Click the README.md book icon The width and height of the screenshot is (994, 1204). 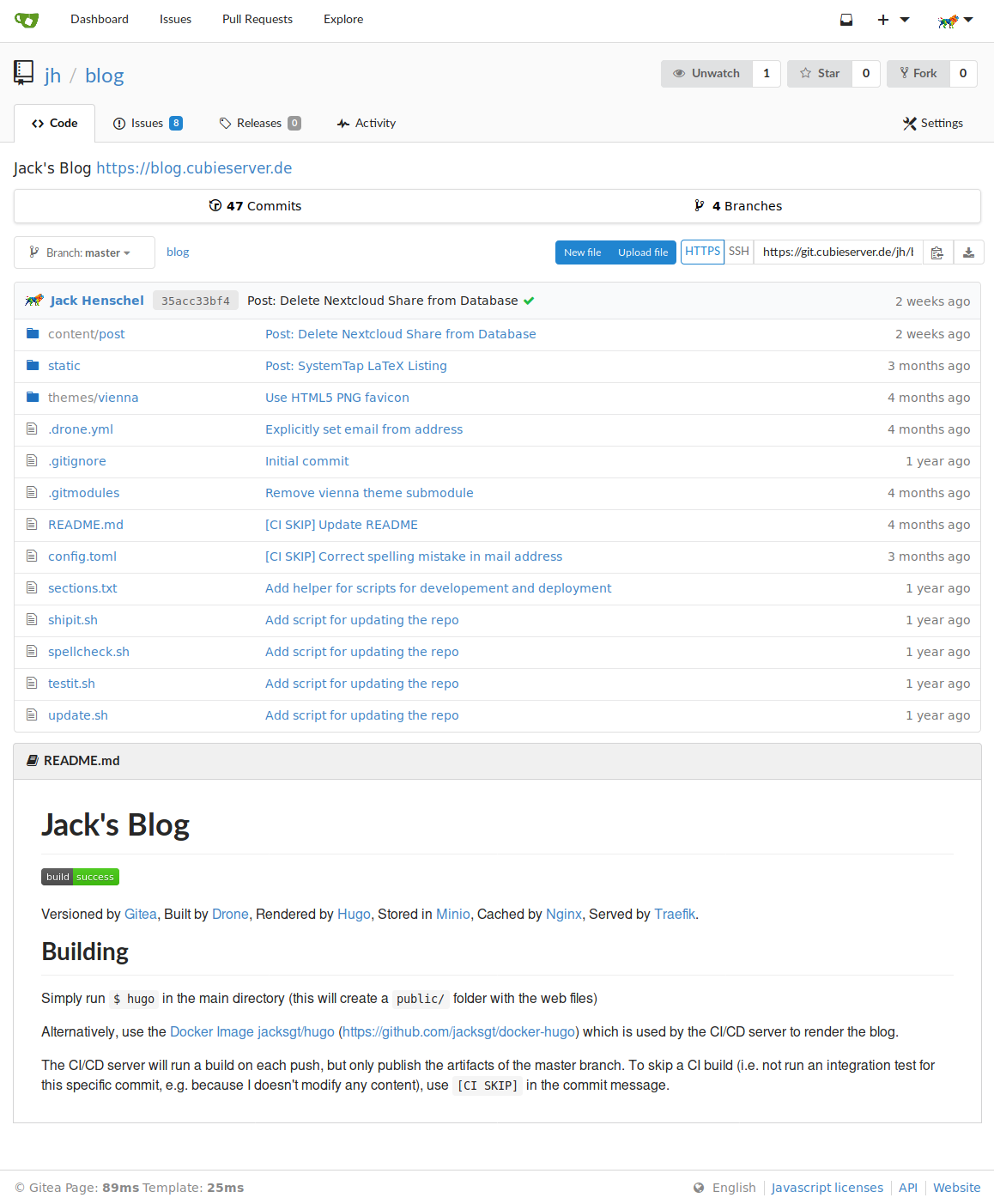pos(33,760)
